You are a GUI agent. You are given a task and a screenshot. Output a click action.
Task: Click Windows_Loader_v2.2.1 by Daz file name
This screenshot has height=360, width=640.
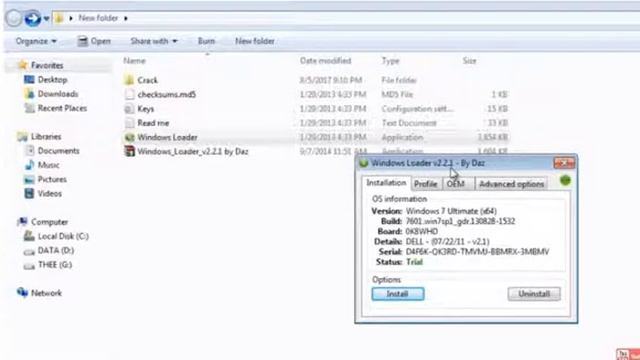tap(193, 151)
